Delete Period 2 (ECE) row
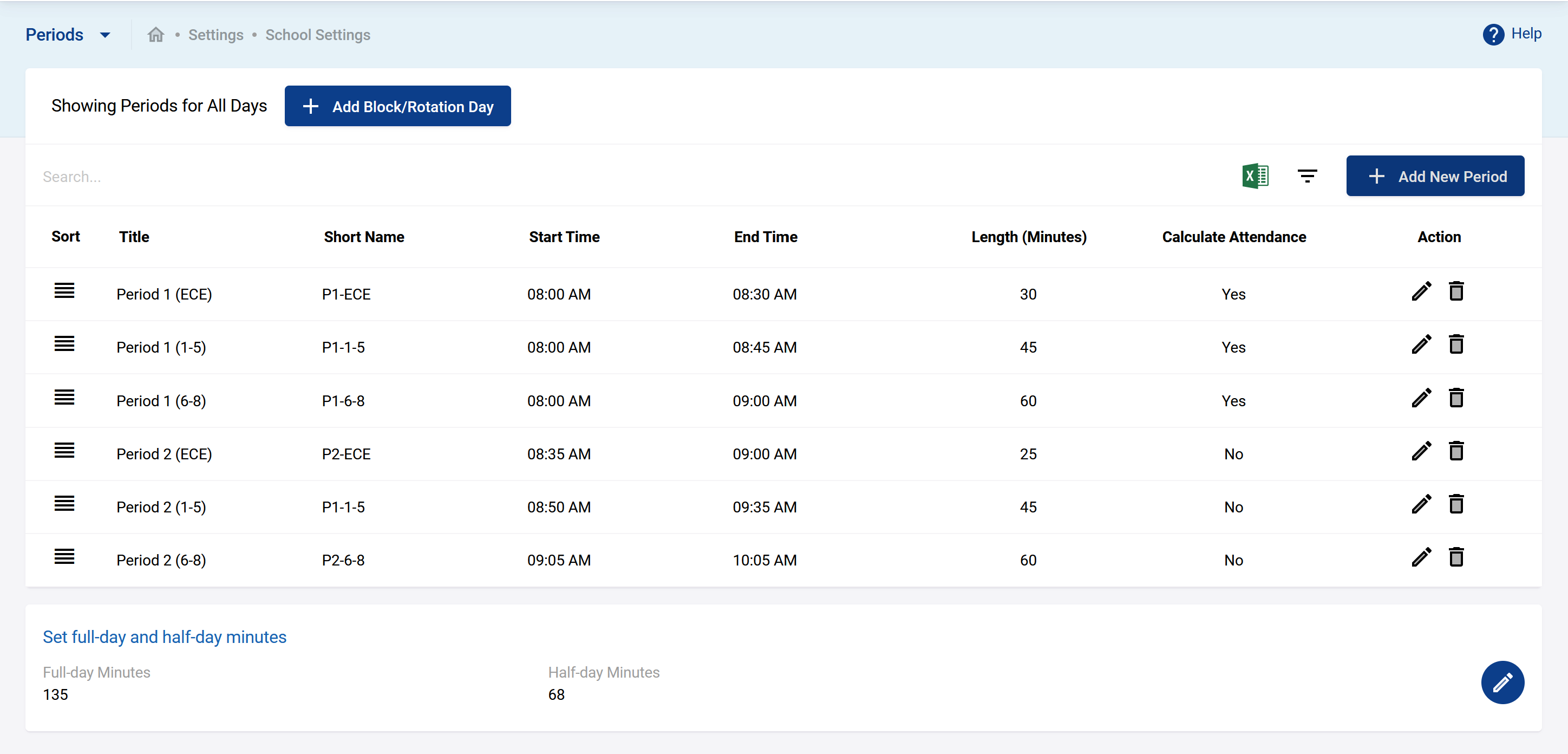The image size is (1568, 754). point(1455,451)
